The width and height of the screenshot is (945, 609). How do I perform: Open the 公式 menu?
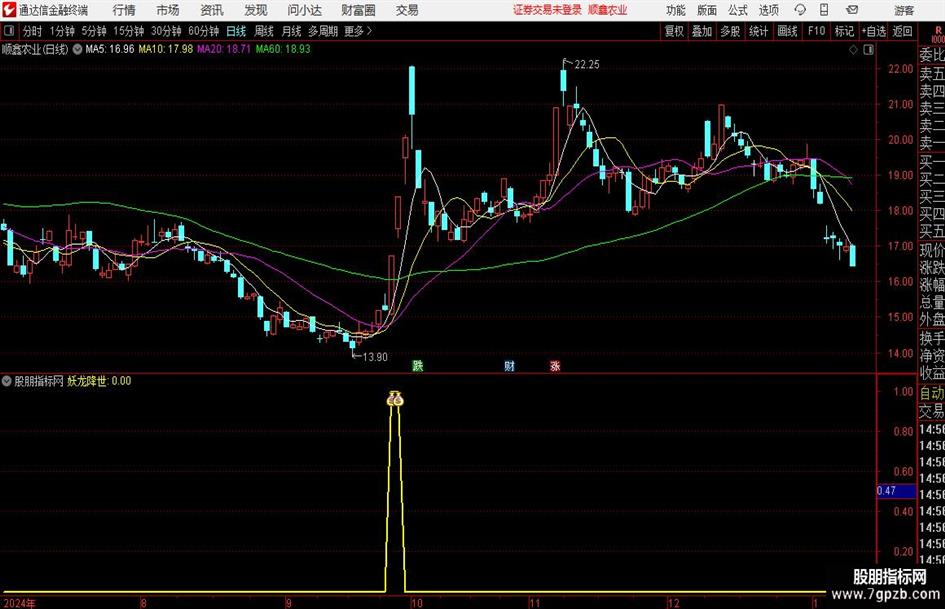(x=738, y=10)
